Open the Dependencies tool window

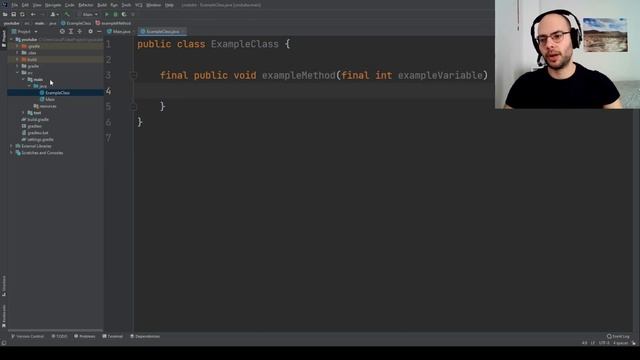point(145,336)
